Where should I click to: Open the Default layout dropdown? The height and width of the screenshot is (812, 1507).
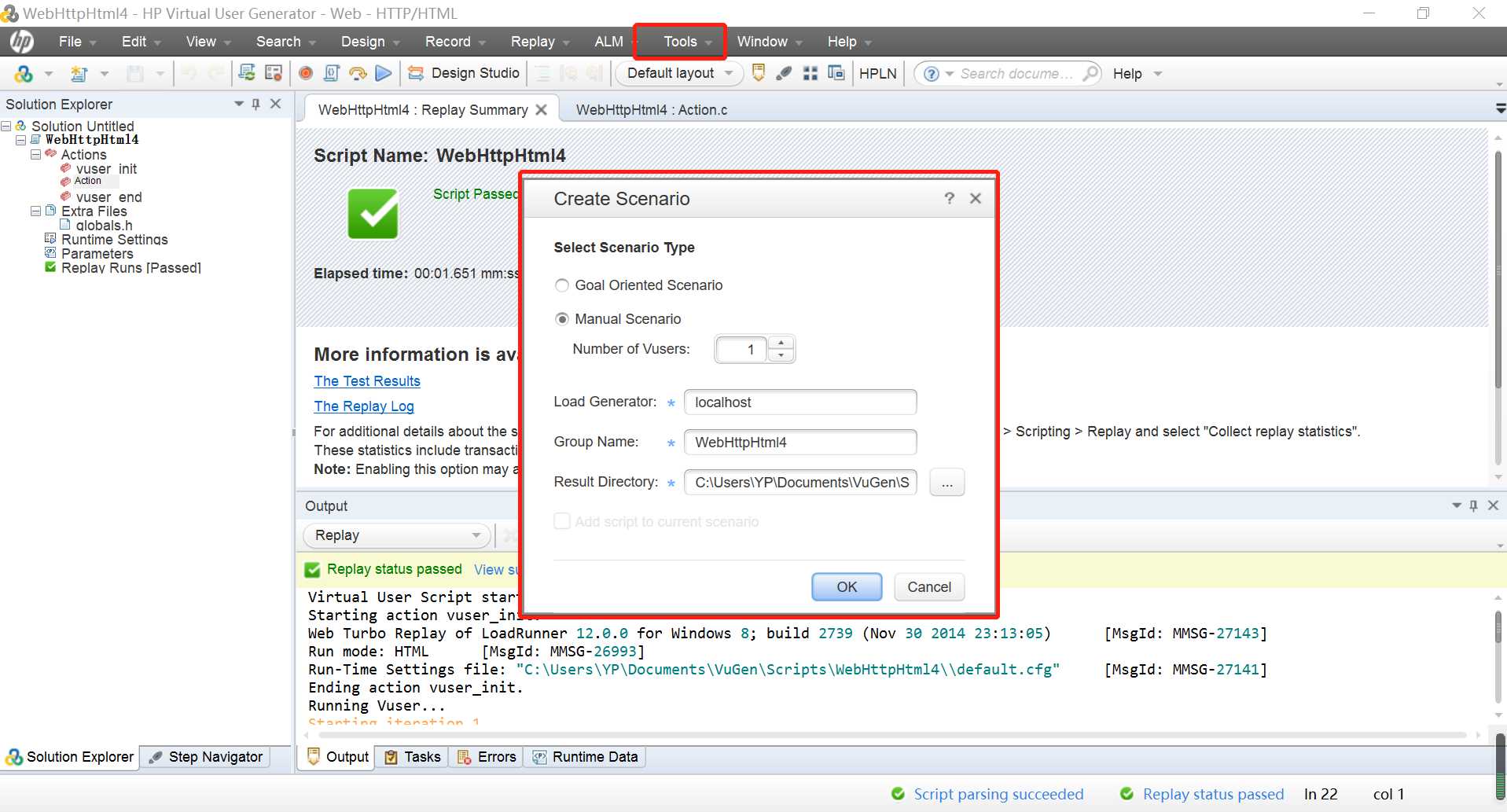pos(679,73)
